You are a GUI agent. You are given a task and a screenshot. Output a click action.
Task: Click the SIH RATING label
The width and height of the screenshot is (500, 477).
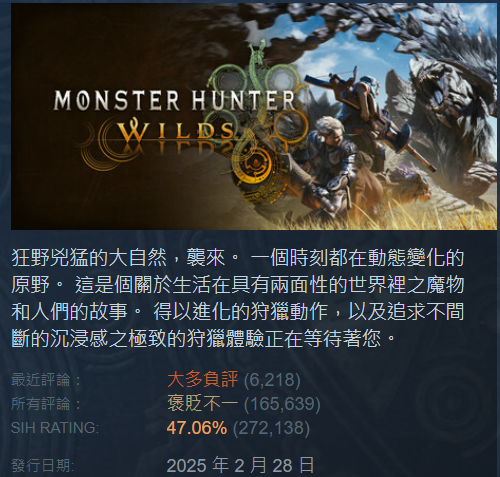pyautogui.click(x=55, y=428)
